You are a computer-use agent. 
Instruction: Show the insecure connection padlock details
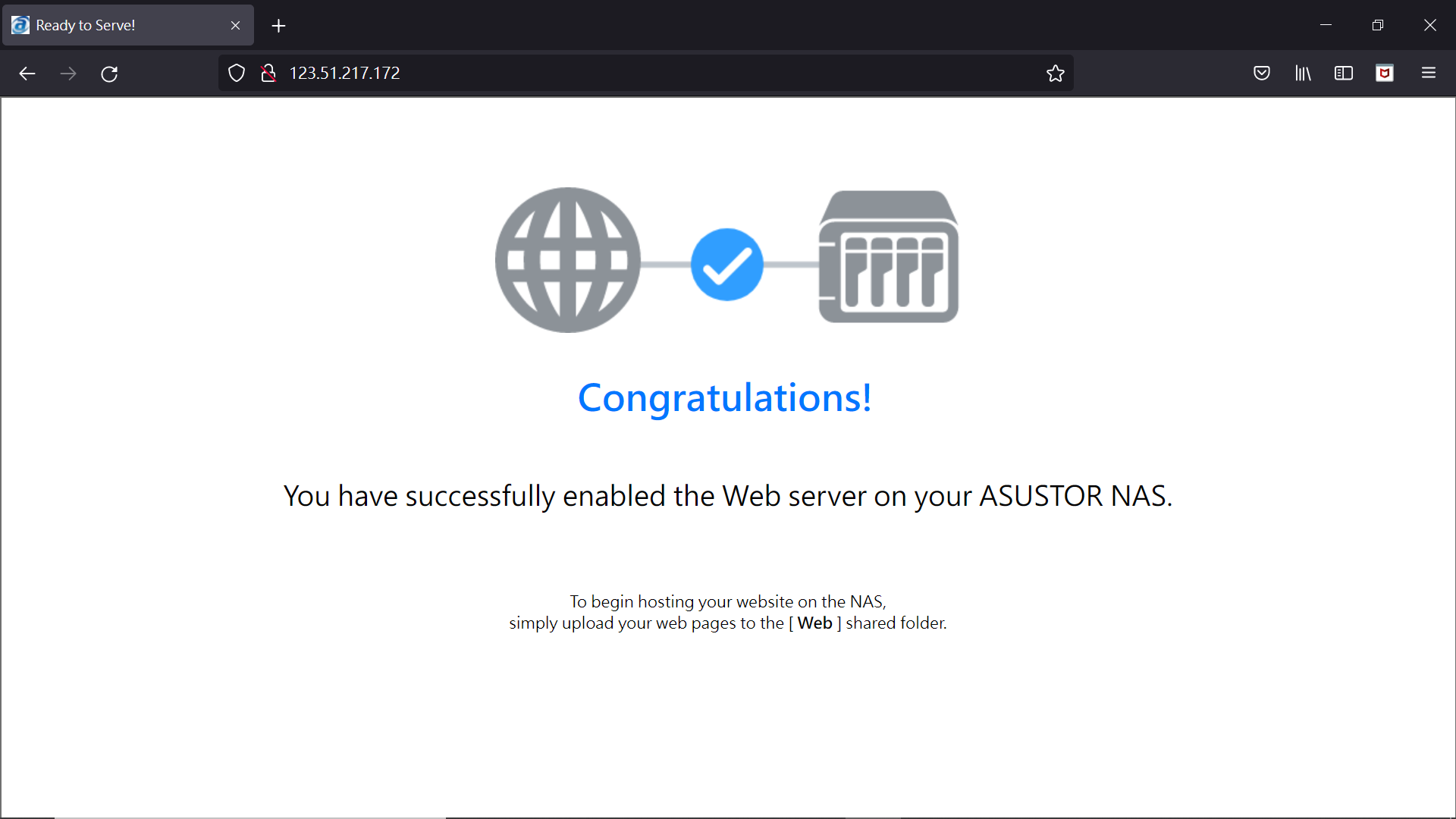pos(268,73)
